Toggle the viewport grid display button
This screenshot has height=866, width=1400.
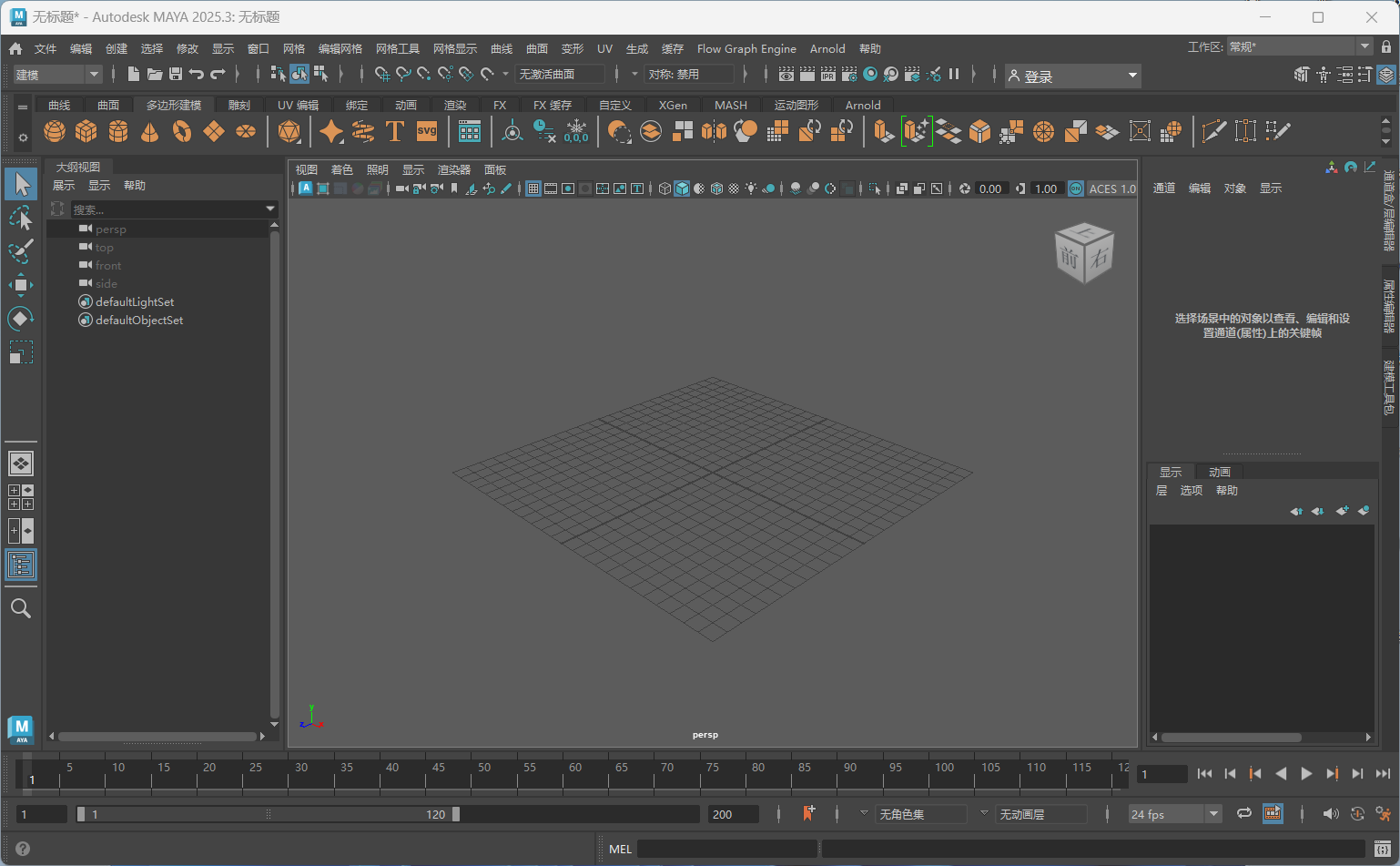point(533,188)
